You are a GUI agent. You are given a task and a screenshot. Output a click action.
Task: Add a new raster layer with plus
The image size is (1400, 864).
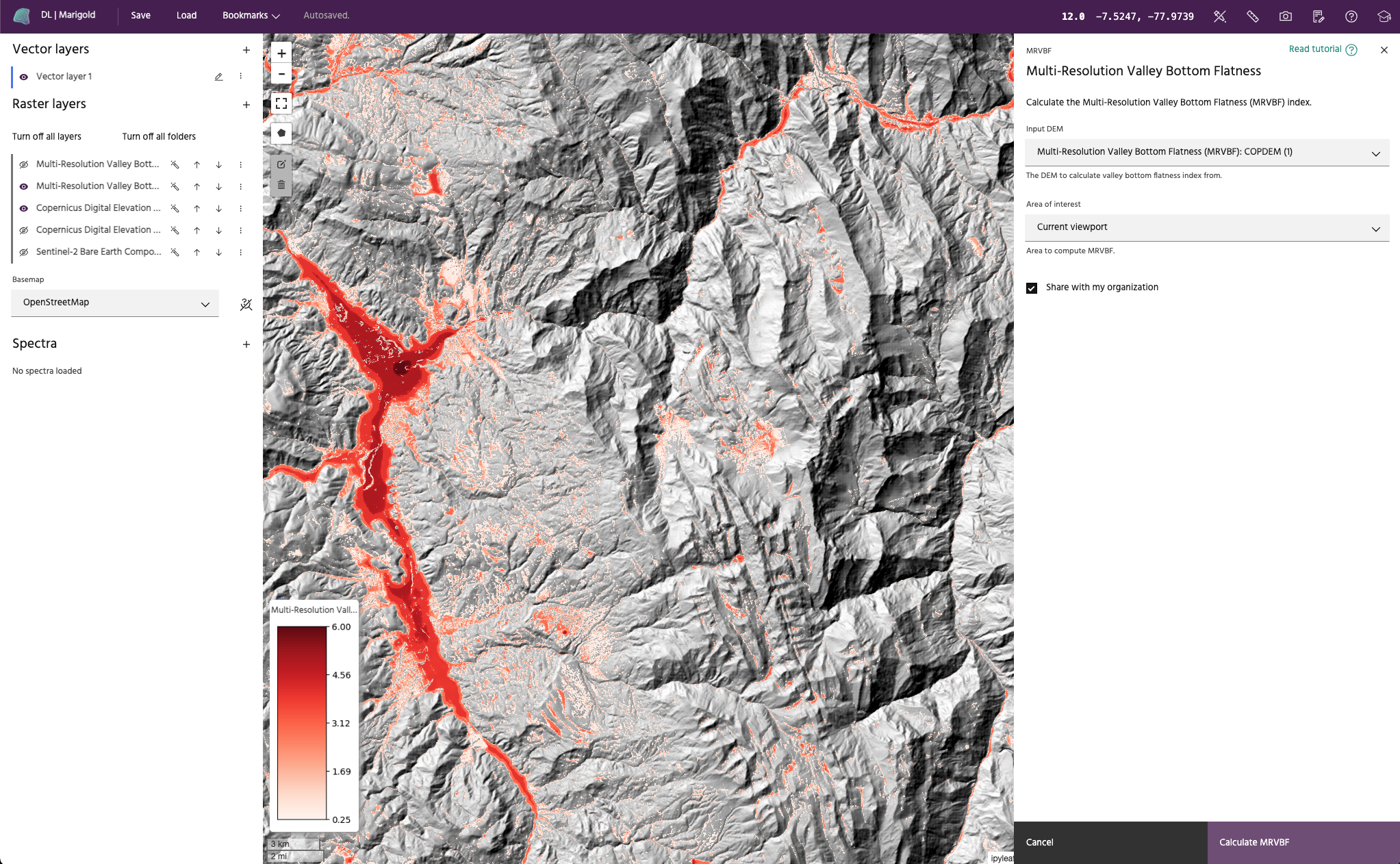246,105
